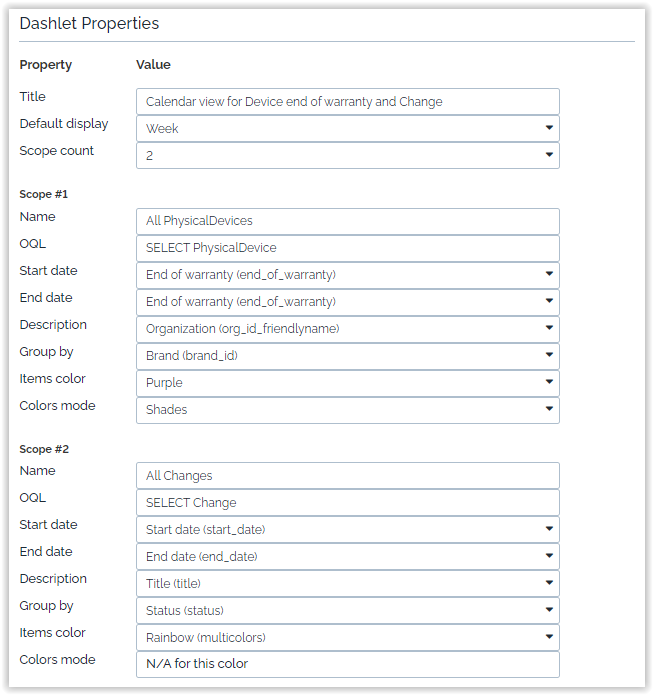Image resolution: width=653 pixels, height=695 pixels.
Task: Open Scope #2 Start date dropdown
Action: [347, 529]
